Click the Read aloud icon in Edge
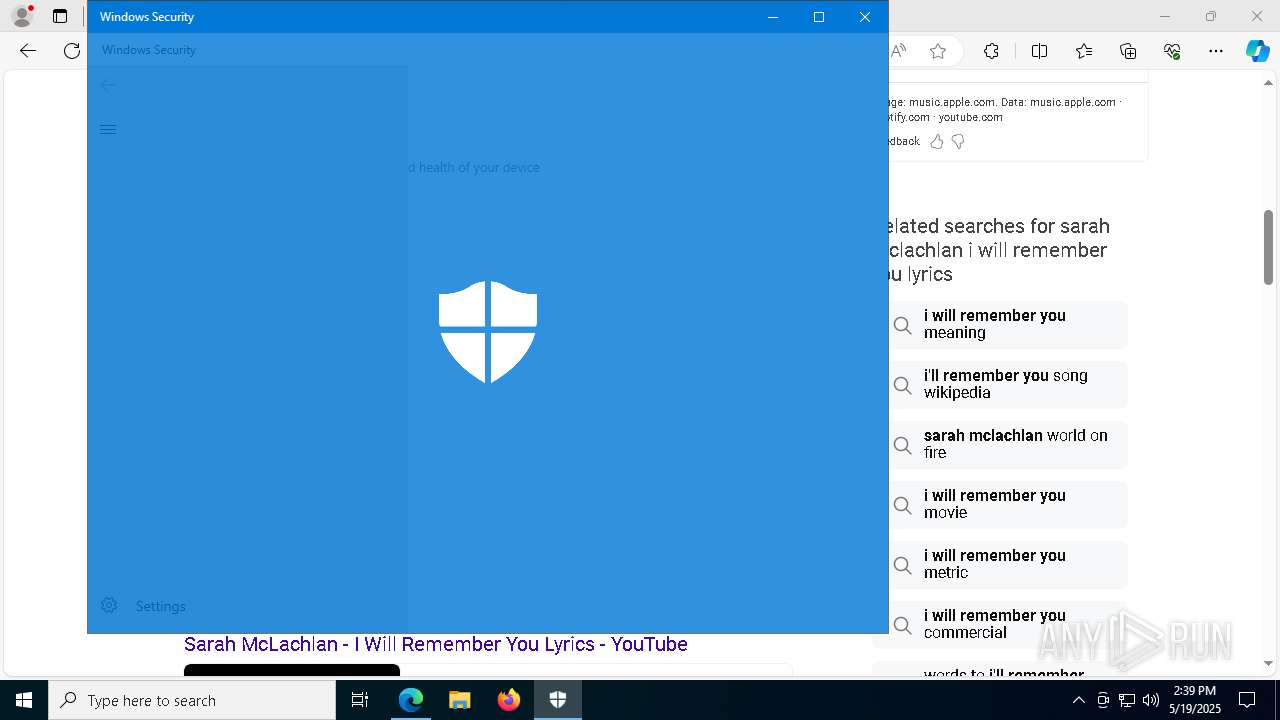 [x=899, y=51]
